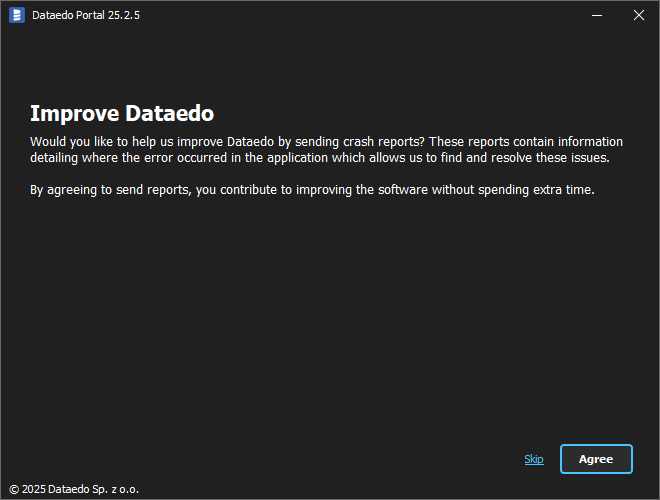Click the paragraph beginning "By agreeing to send reports"
Viewport: 660px width, 500px height.
(x=312, y=190)
